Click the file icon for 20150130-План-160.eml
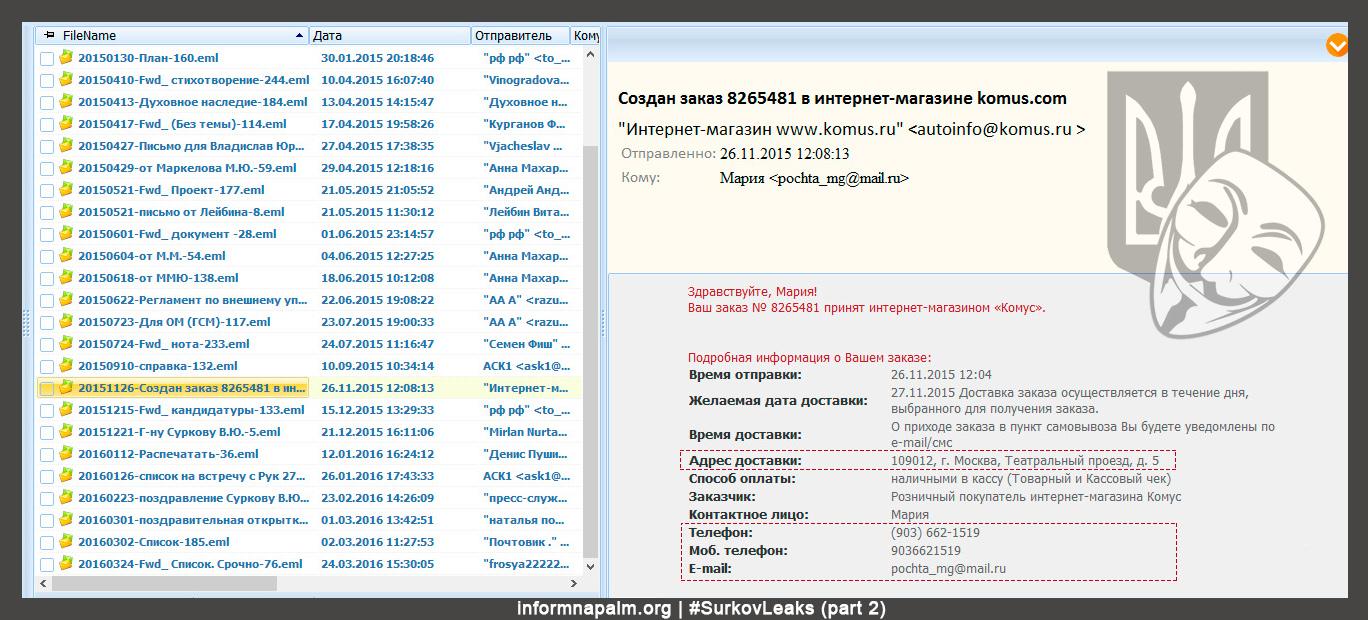The image size is (1368, 620). [66, 57]
